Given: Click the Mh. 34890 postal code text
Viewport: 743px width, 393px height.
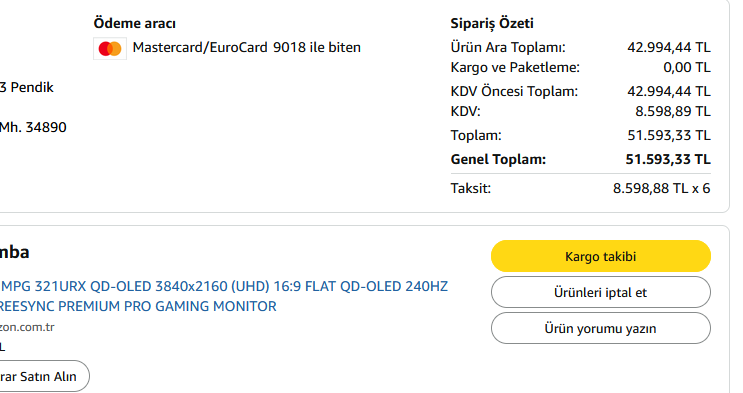Looking at the screenshot, I should click(x=33, y=127).
